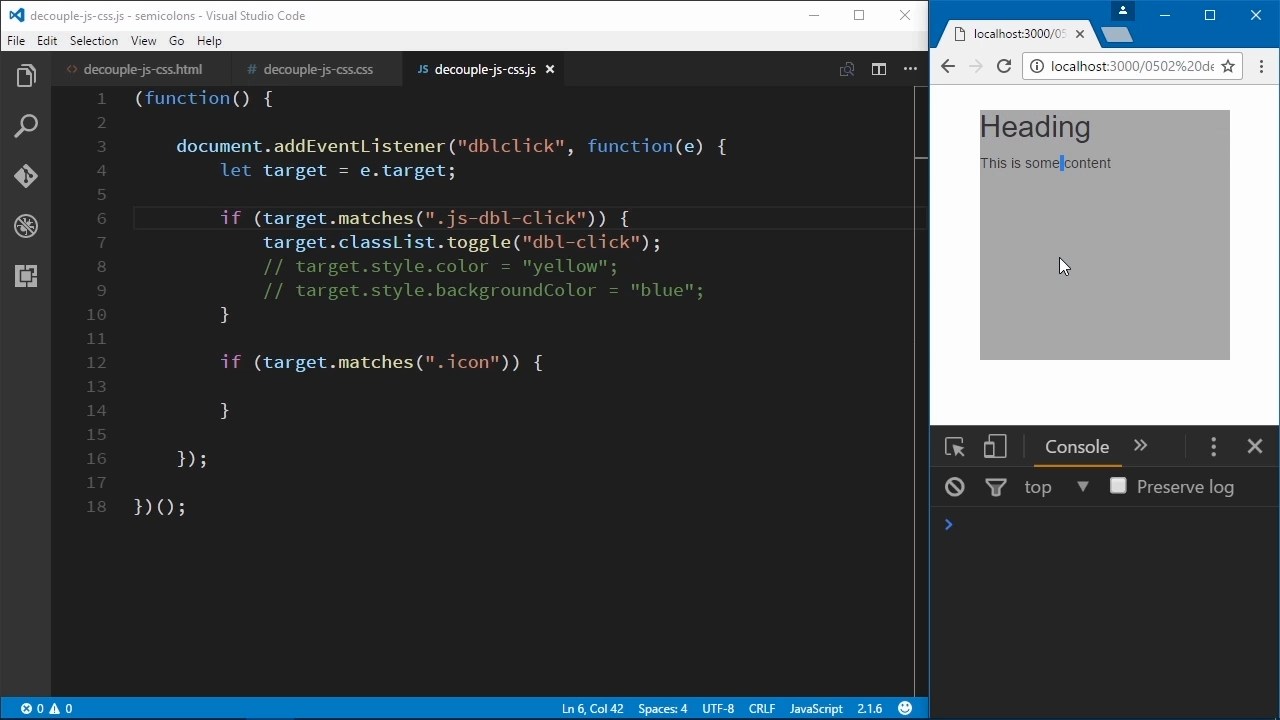Image resolution: width=1280 pixels, height=720 pixels.
Task: Open the top context dropdown
Action: 1057,487
